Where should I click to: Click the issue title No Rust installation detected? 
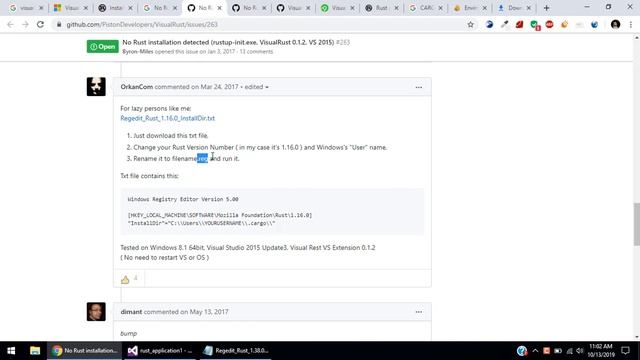click(x=228, y=42)
